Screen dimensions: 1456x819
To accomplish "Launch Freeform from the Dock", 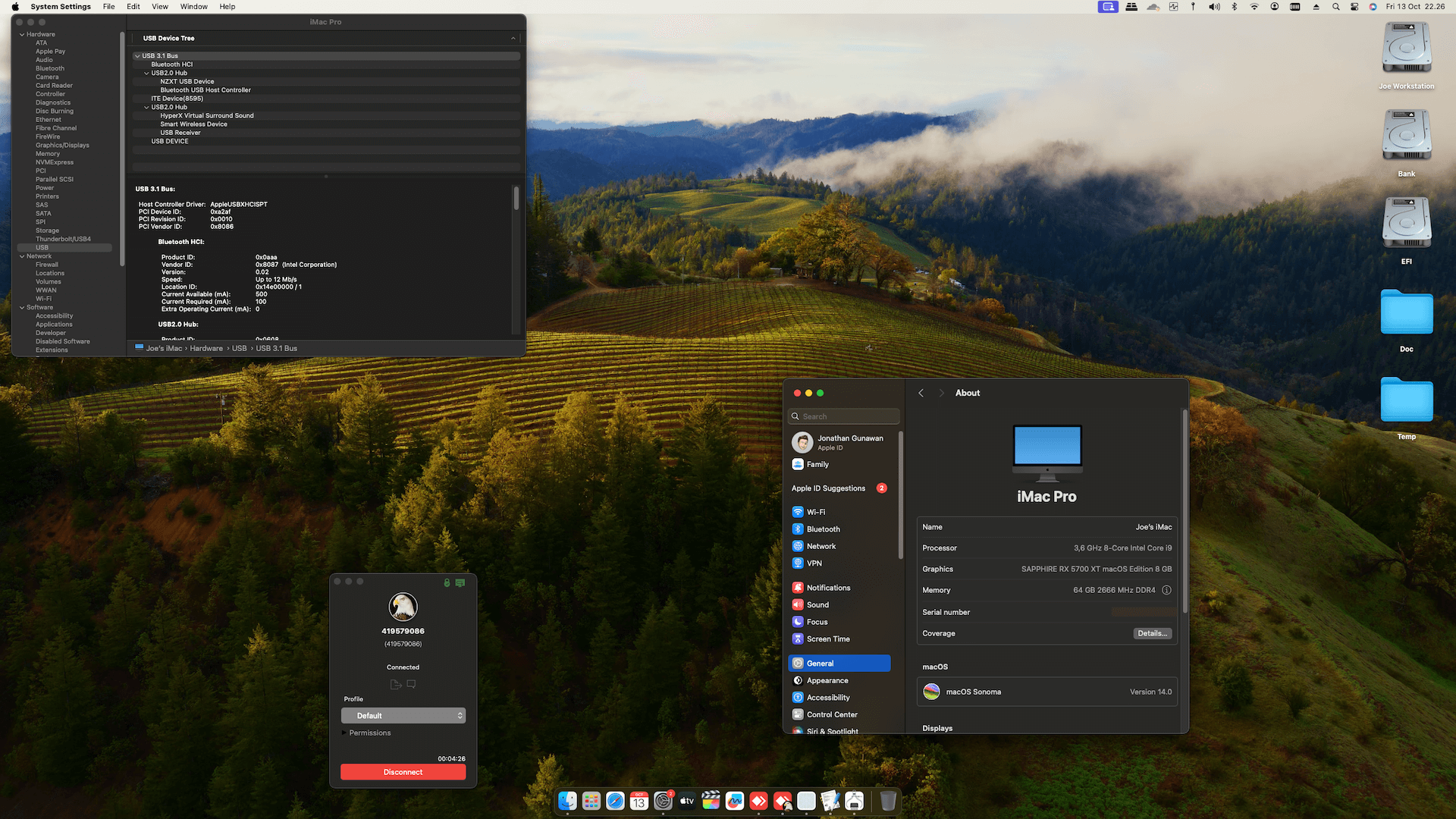I will point(734,801).
